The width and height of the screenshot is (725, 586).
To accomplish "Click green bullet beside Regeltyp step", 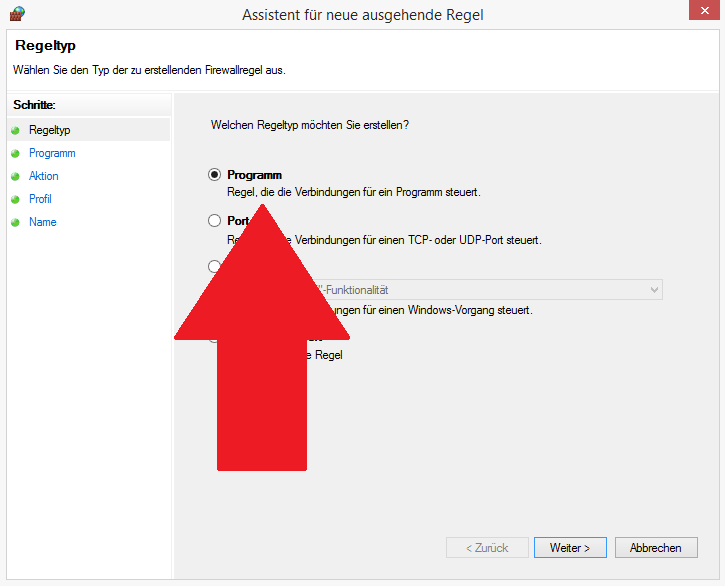I will point(16,130).
